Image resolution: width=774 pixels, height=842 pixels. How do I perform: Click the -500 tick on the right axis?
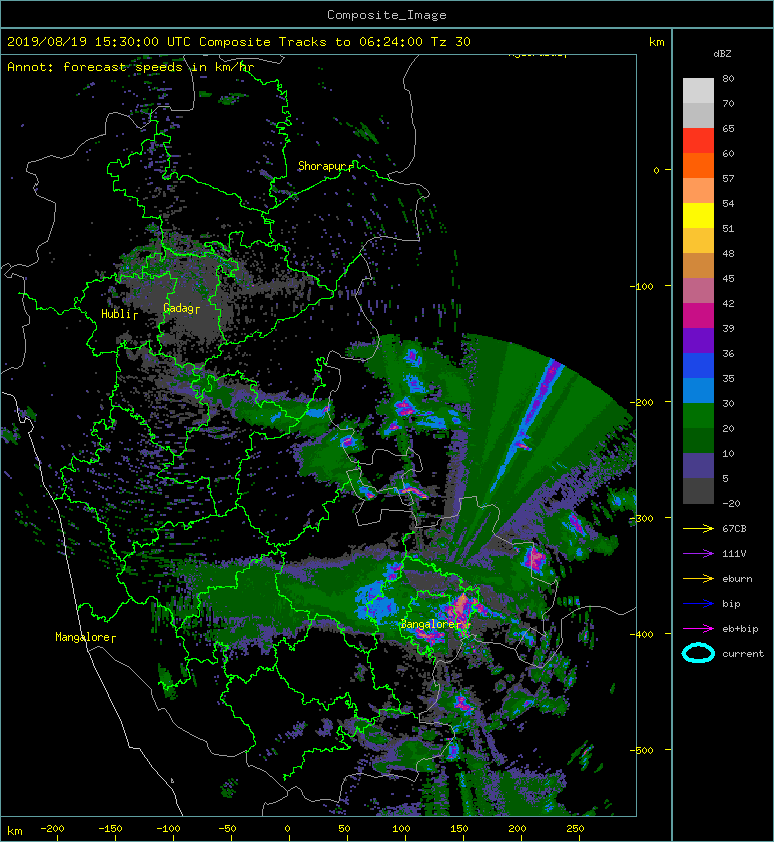click(641, 750)
